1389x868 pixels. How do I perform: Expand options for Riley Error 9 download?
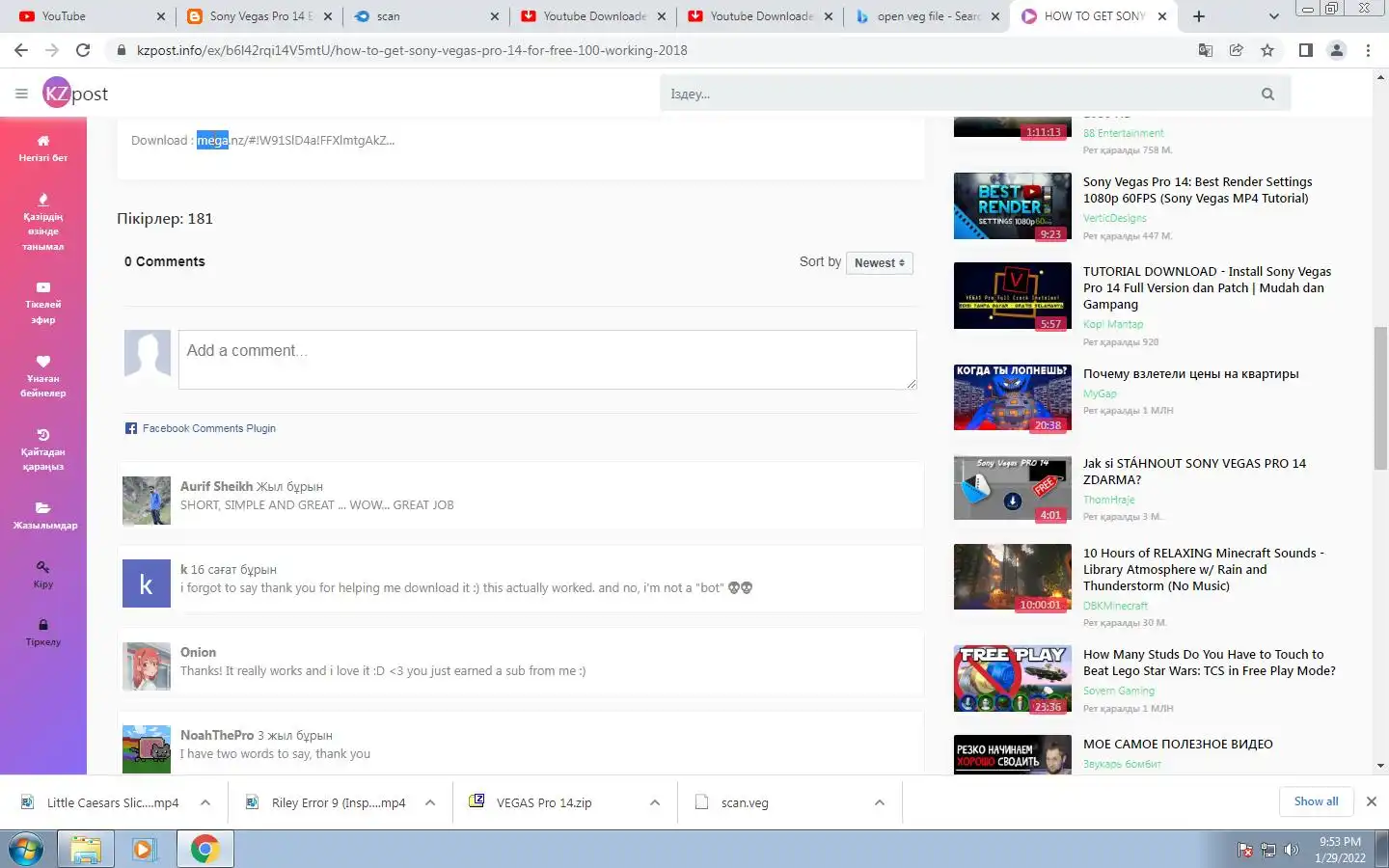[430, 802]
